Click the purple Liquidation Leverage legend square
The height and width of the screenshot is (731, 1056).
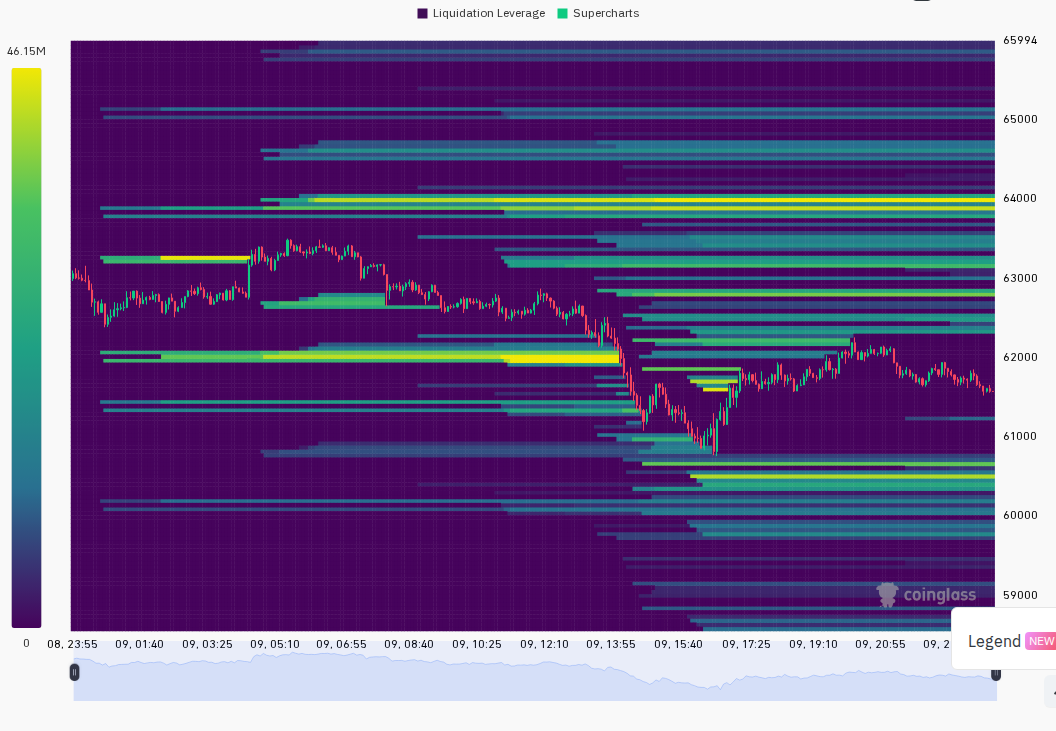422,13
